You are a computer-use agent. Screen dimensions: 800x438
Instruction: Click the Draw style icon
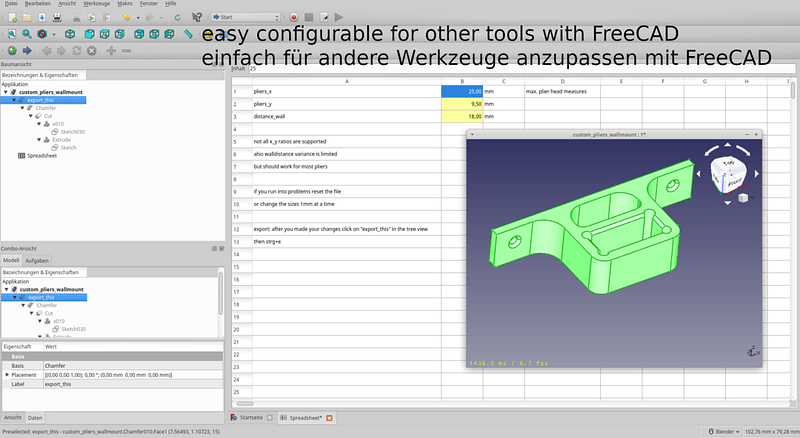point(42,34)
